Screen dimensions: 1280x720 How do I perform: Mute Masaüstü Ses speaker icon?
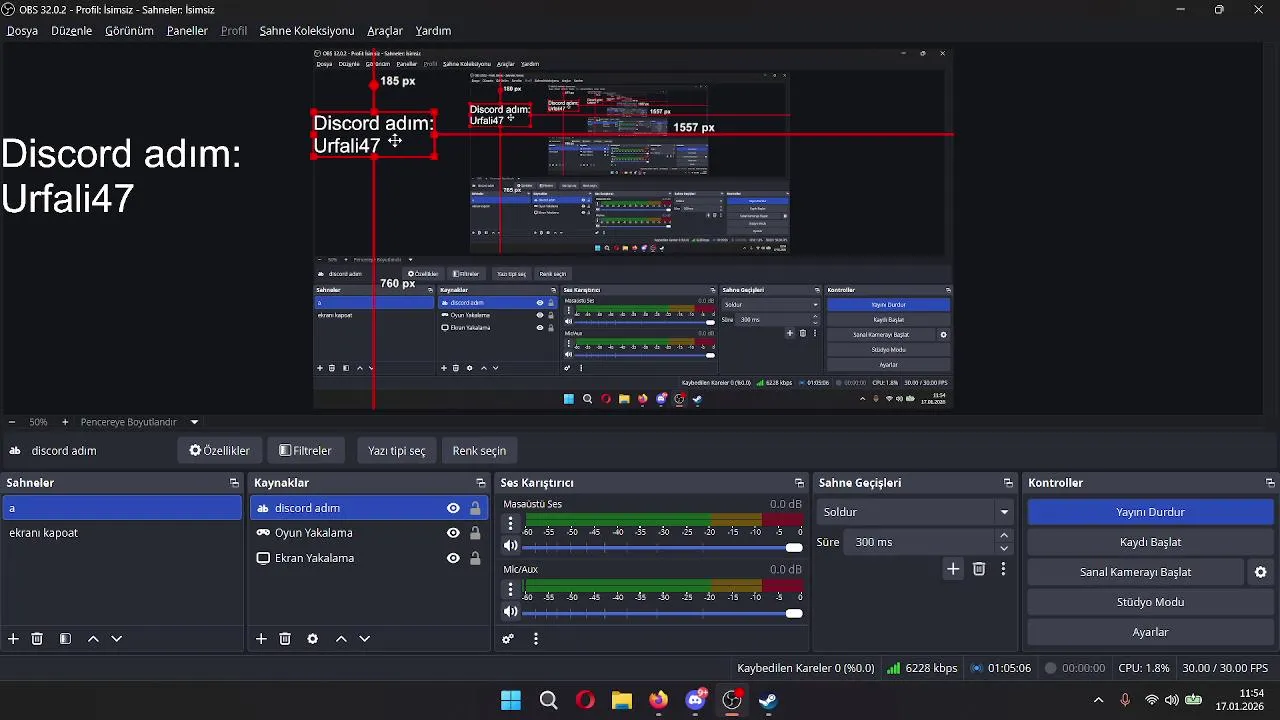pyautogui.click(x=510, y=546)
